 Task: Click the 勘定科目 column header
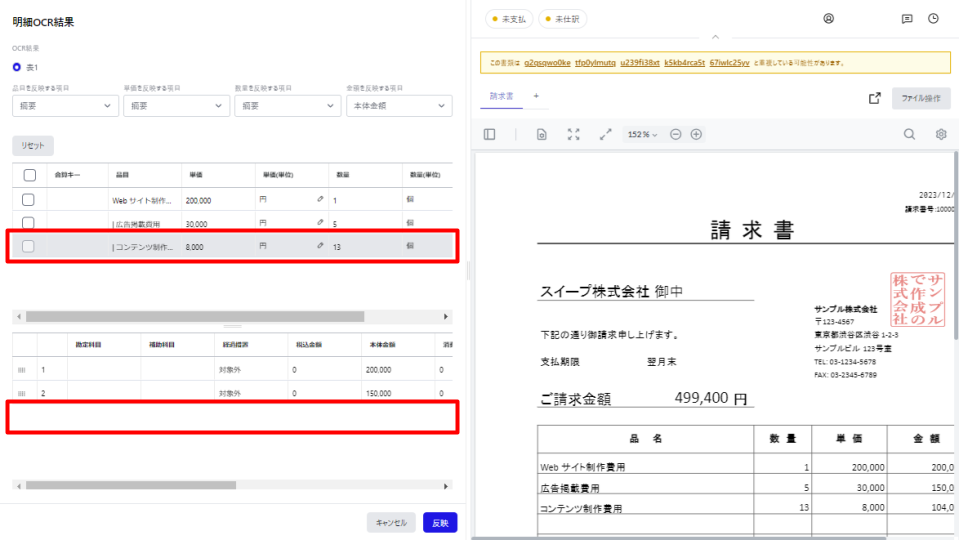104,345
